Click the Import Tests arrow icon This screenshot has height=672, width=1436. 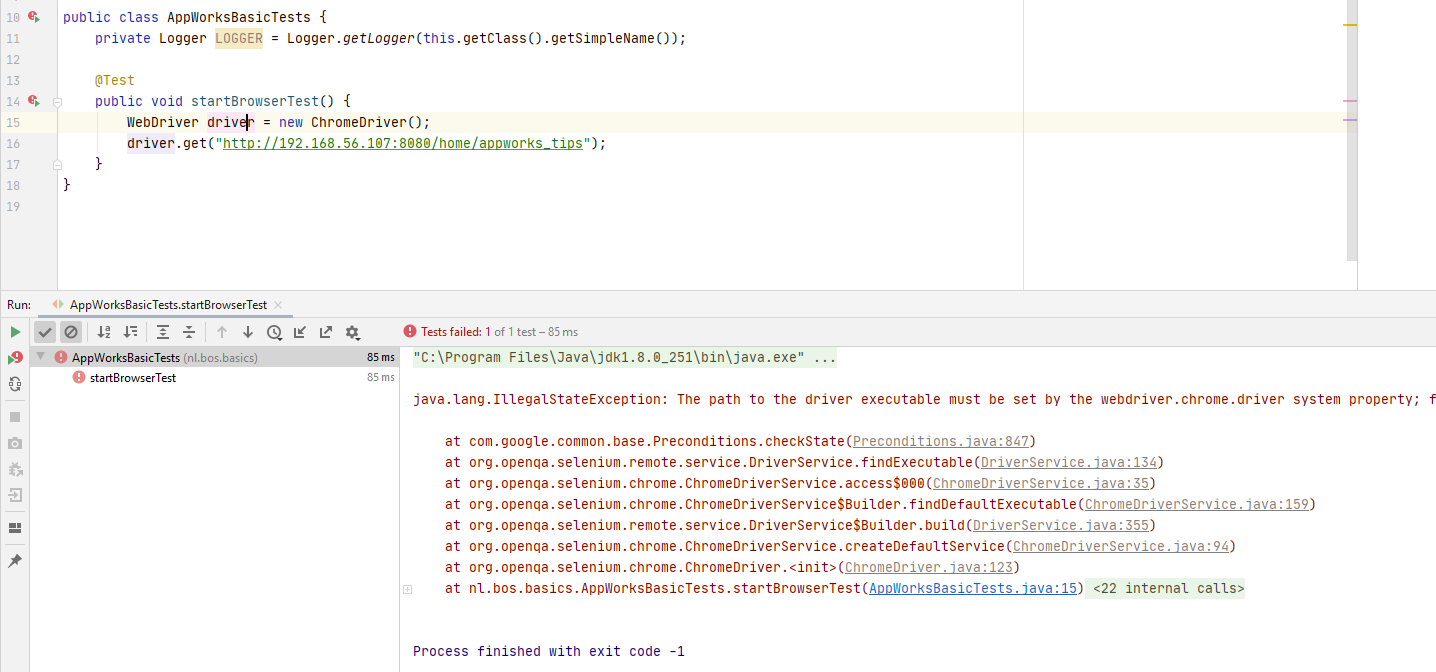click(x=299, y=332)
